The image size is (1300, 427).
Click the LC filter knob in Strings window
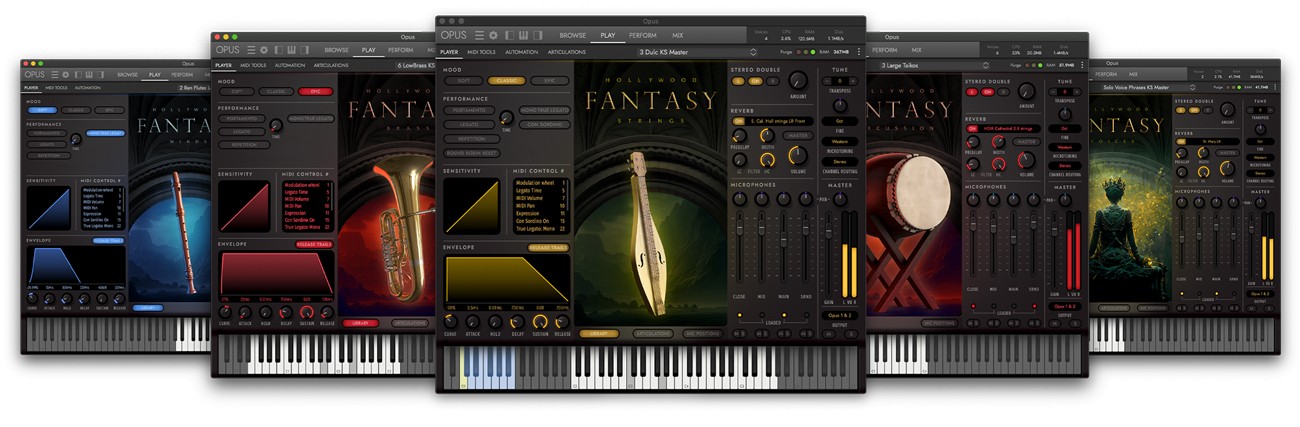tap(739, 160)
